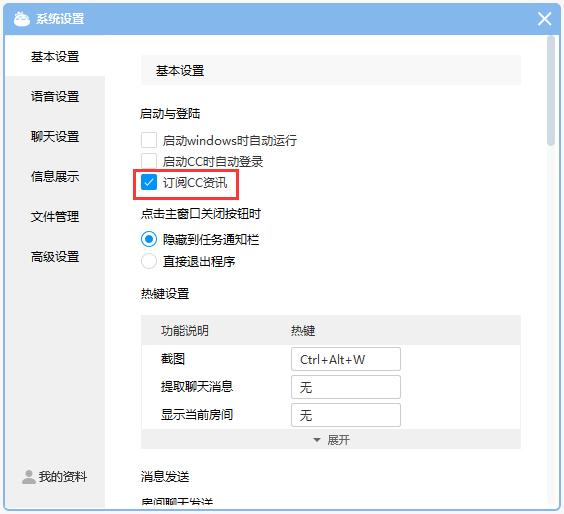Enable 启动windows时自动运行 checkbox
The width and height of the screenshot is (564, 514).
(149, 140)
